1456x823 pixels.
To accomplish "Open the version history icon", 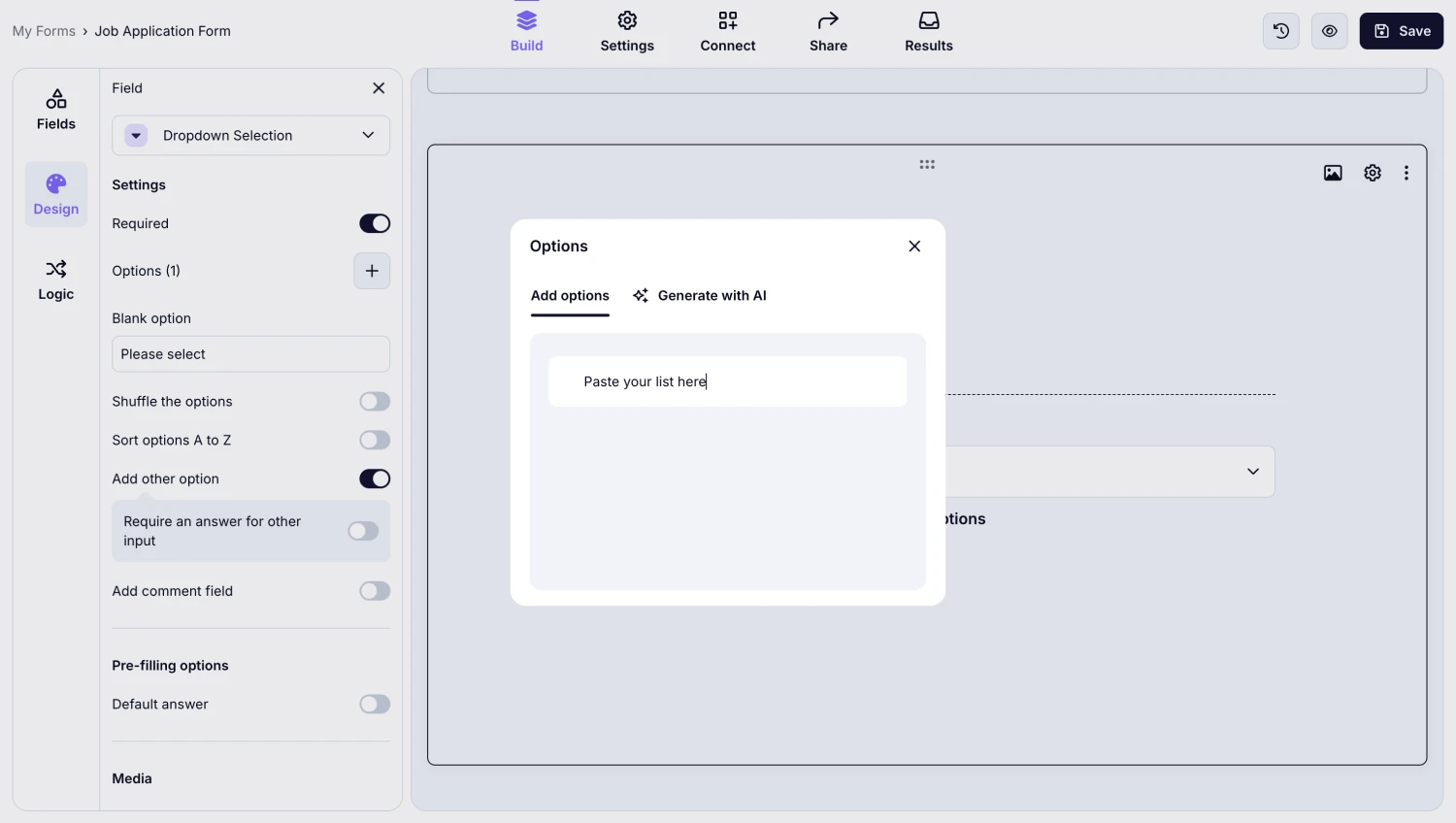I will [x=1280, y=31].
